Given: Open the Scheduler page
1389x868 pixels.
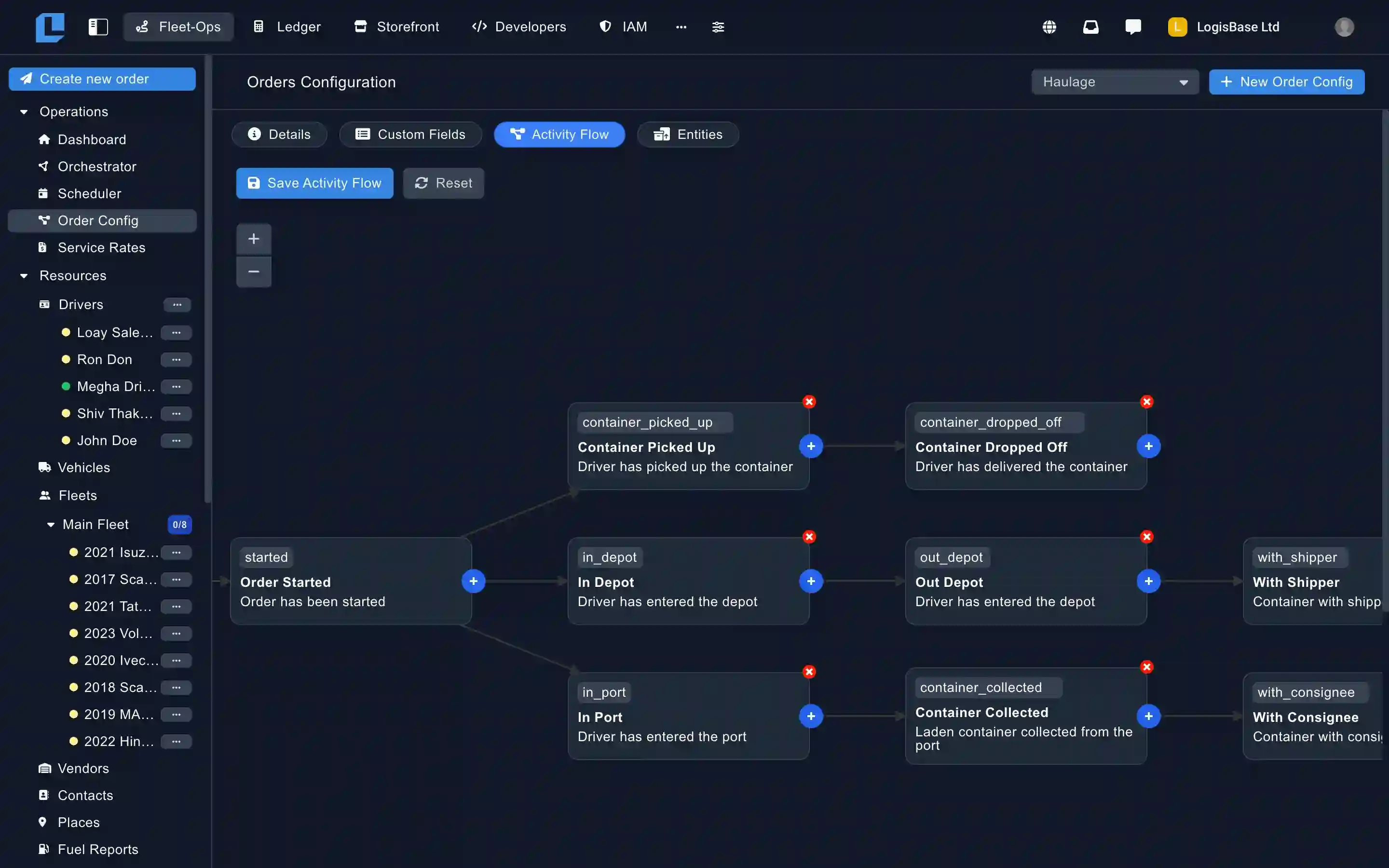Looking at the screenshot, I should tap(102, 193).
